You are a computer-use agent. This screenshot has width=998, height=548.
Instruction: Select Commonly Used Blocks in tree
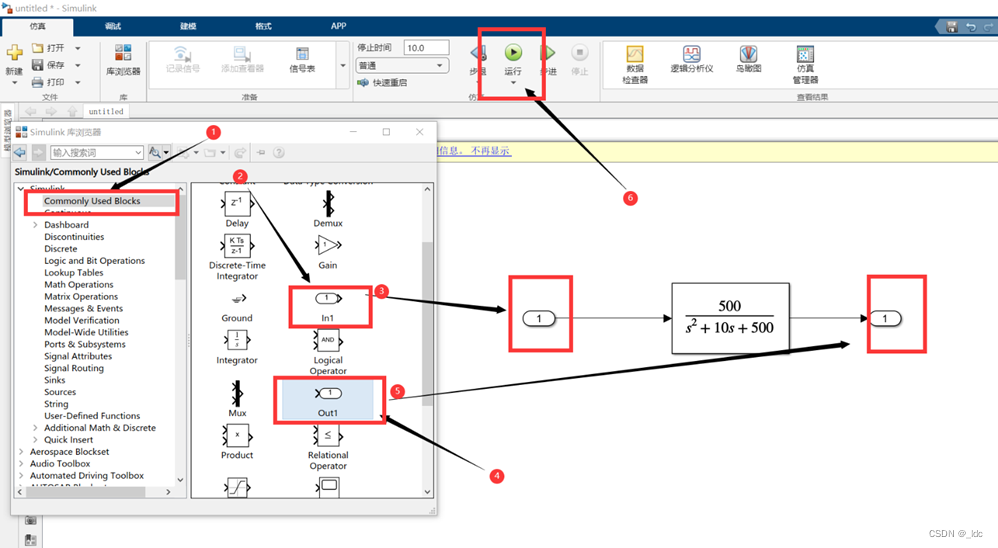[92, 200]
